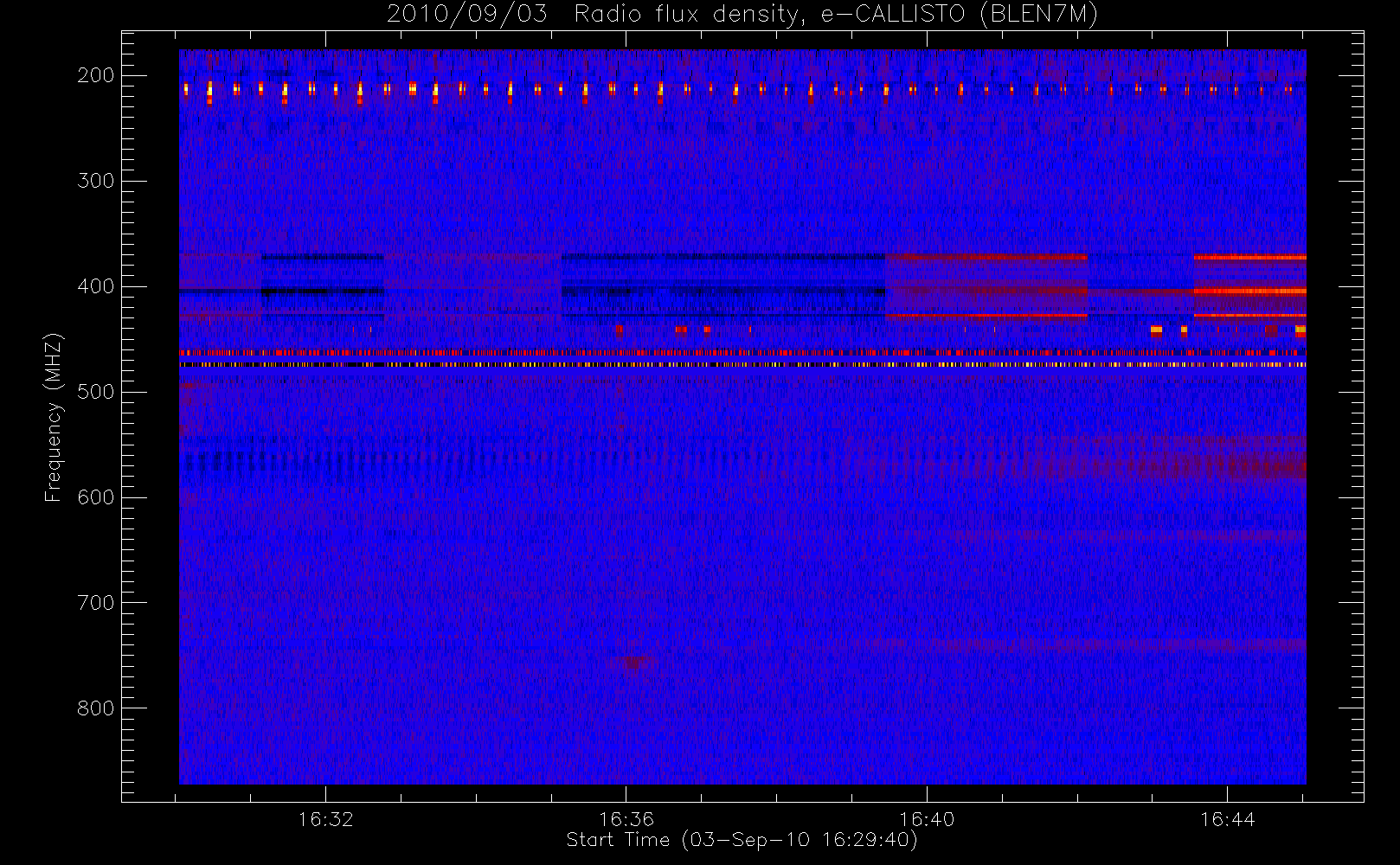1400x865 pixels.
Task: Click the 16:32 time tick label
Action: pos(326,819)
